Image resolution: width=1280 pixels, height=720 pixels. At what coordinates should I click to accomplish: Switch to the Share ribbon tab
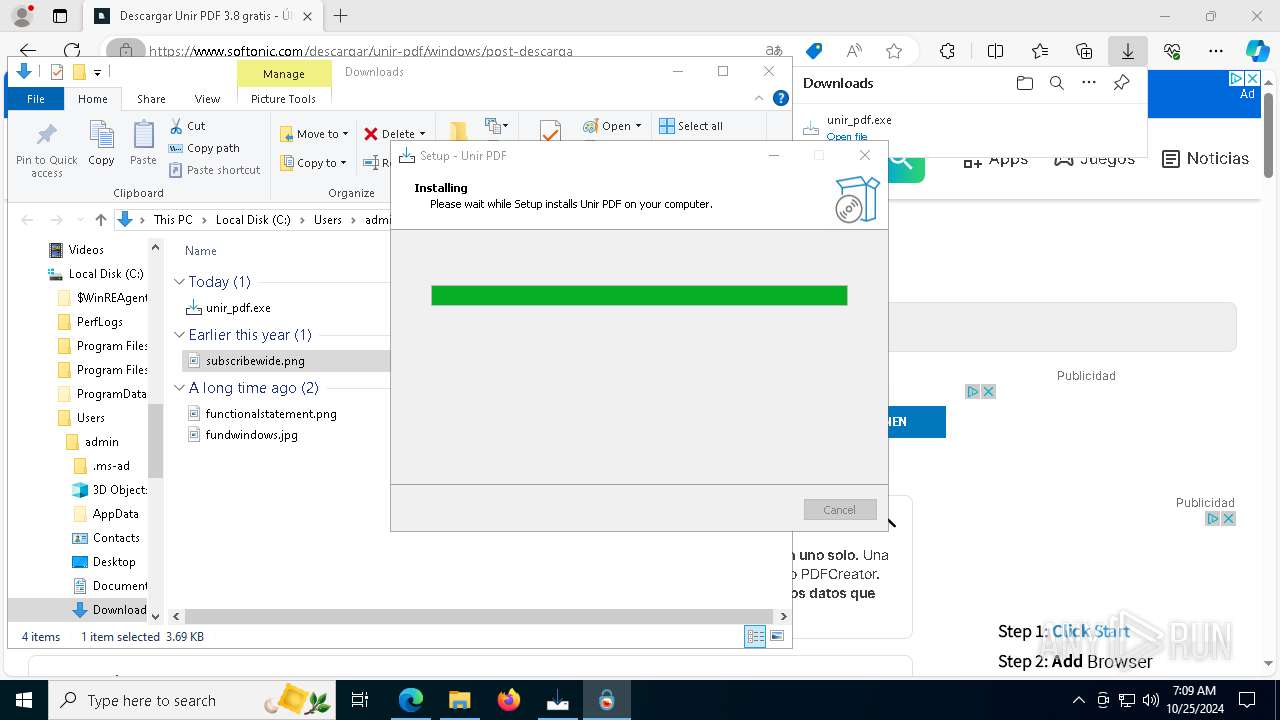coord(151,99)
